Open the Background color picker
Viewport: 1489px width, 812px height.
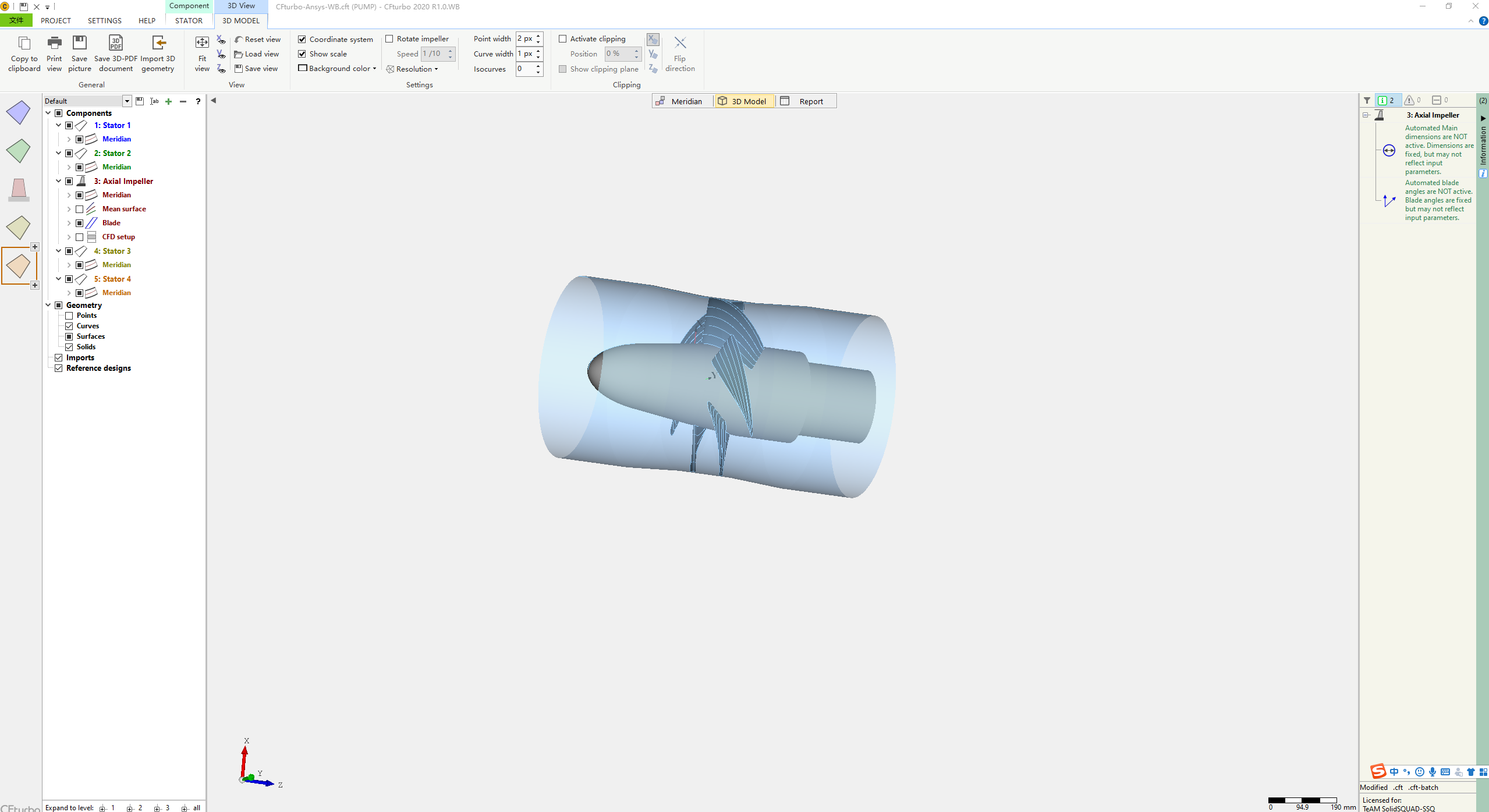coord(338,68)
